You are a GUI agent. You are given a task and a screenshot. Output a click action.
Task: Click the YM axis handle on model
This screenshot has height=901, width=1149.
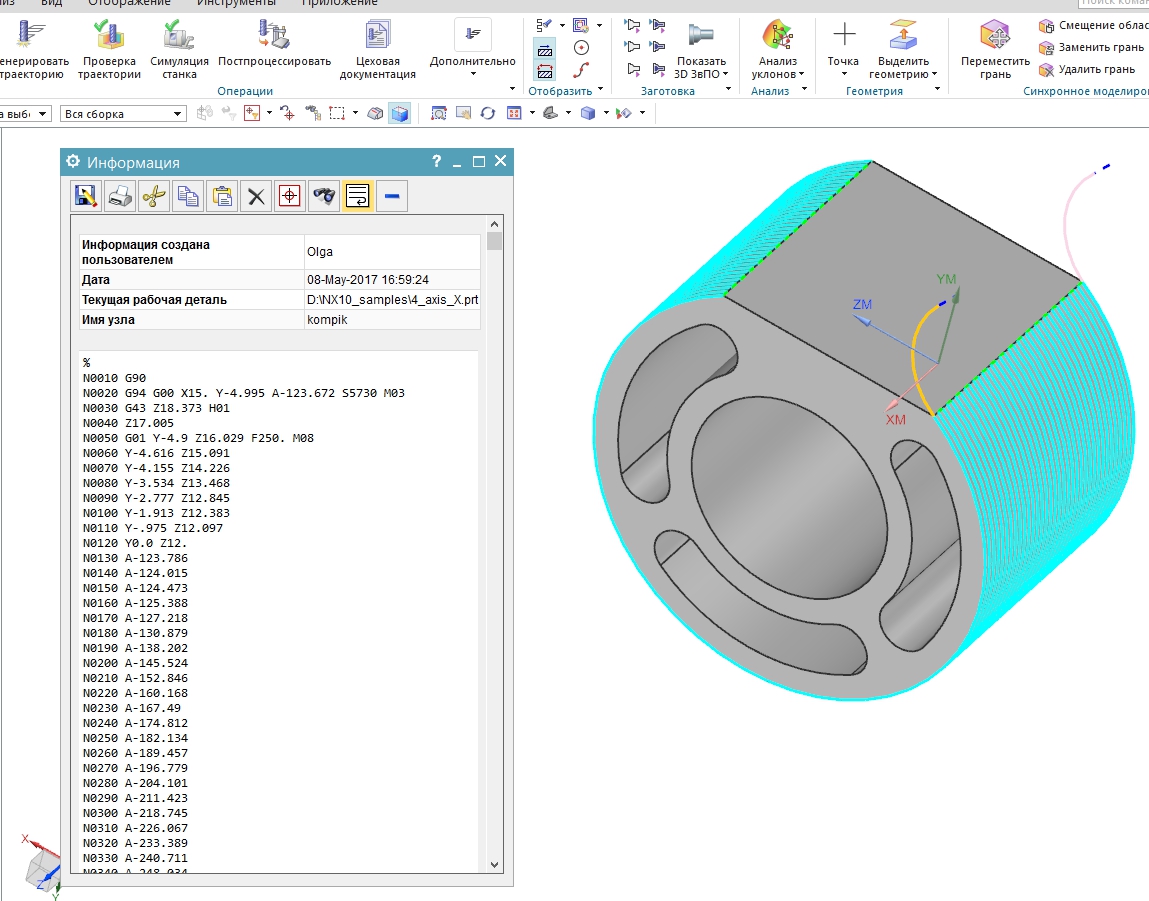pos(956,295)
